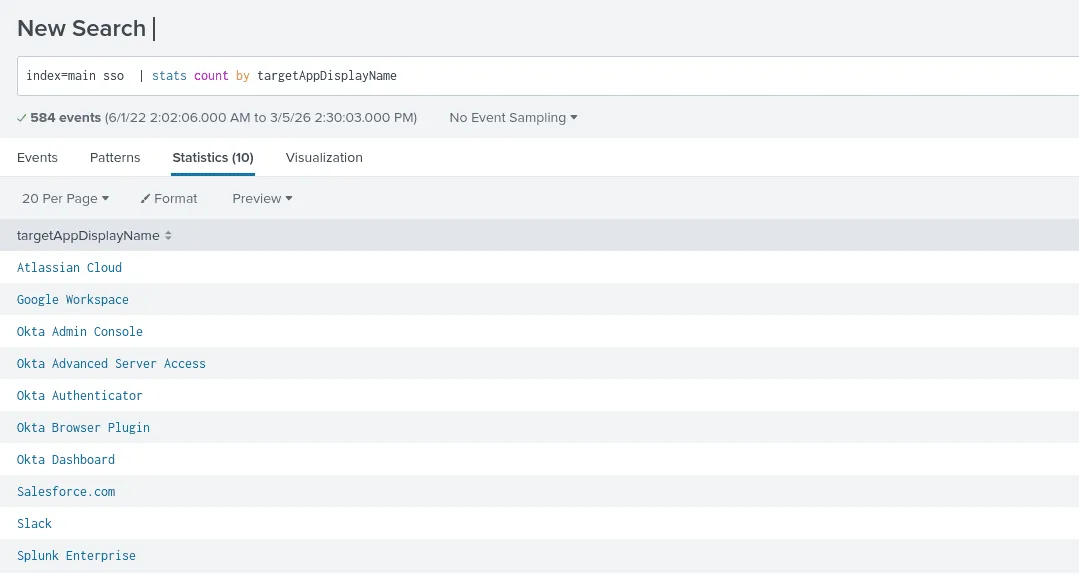
Task: Select the Okta Dashboard entry
Action: click(66, 459)
